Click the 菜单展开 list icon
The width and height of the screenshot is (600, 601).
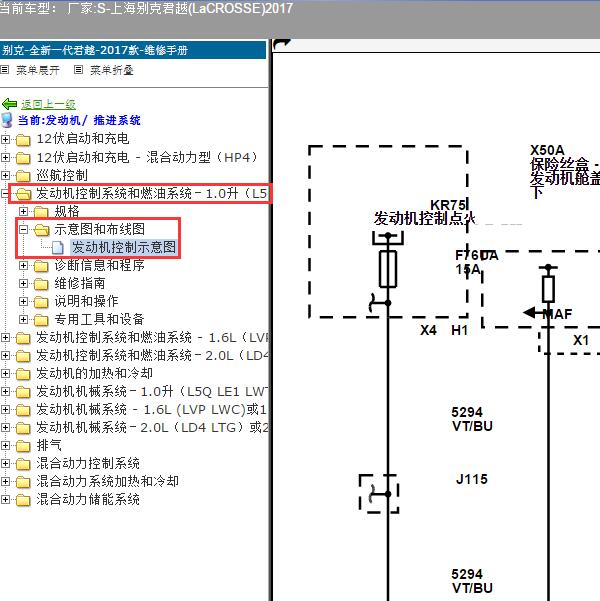coord(5,70)
